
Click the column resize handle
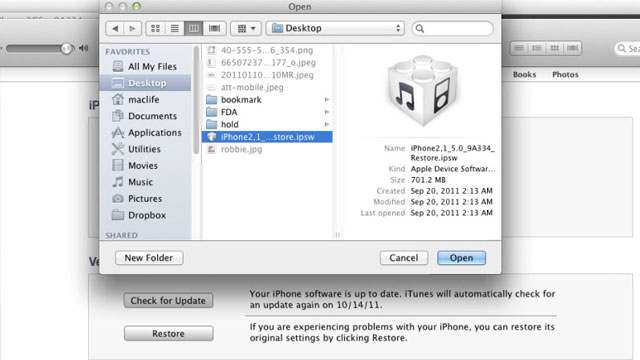coord(338,235)
